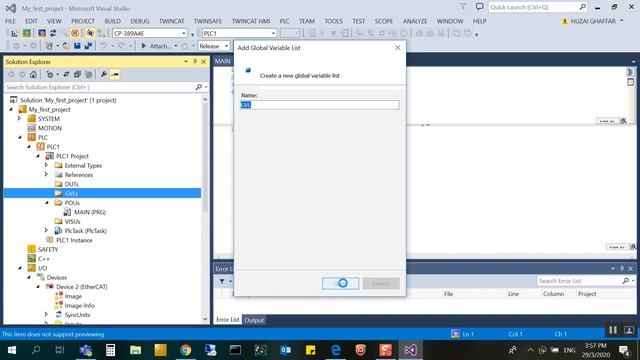Click the green Attach start arrow
The image size is (640, 360).
point(143,46)
